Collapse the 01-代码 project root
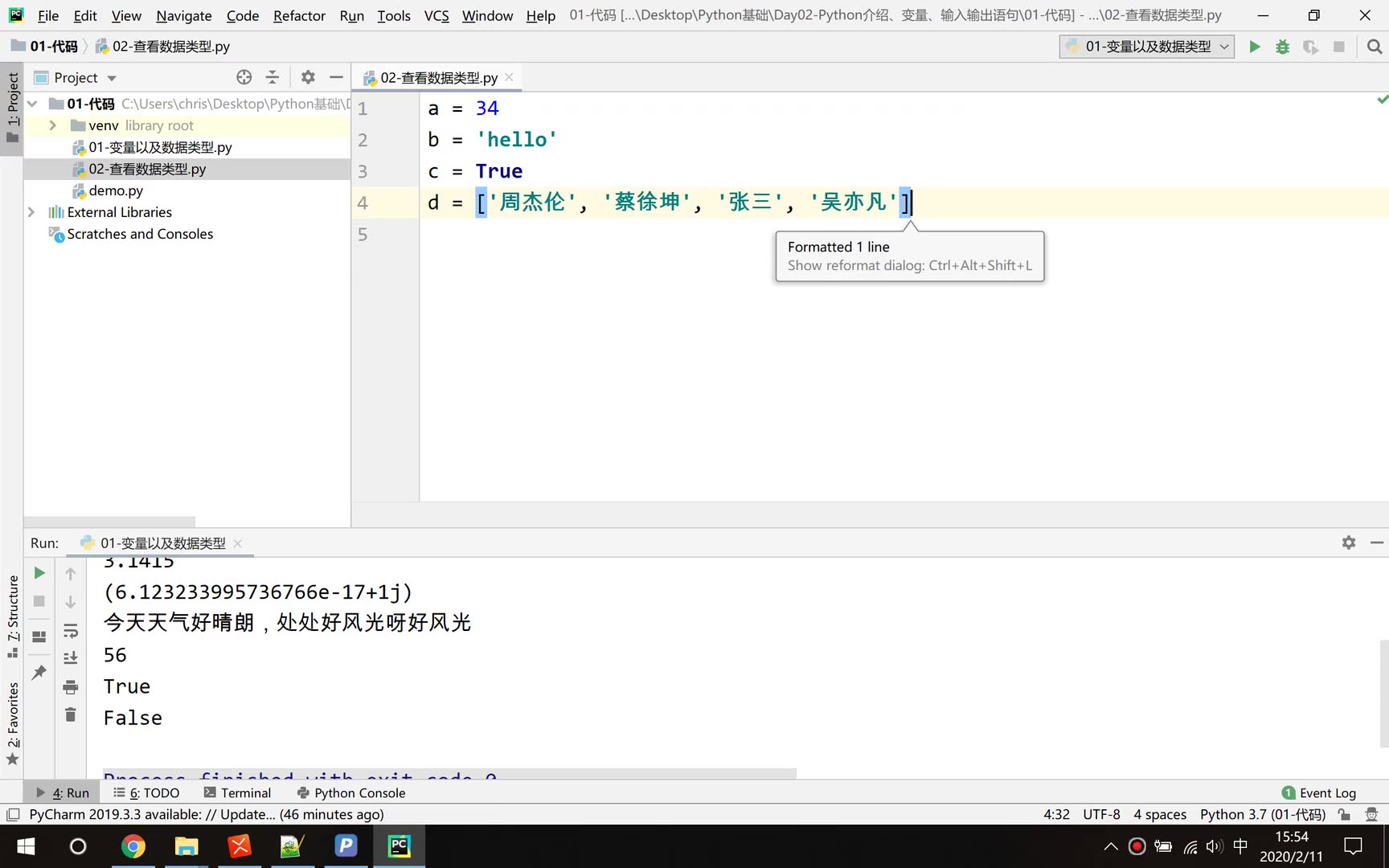The width and height of the screenshot is (1389, 868). [33, 104]
